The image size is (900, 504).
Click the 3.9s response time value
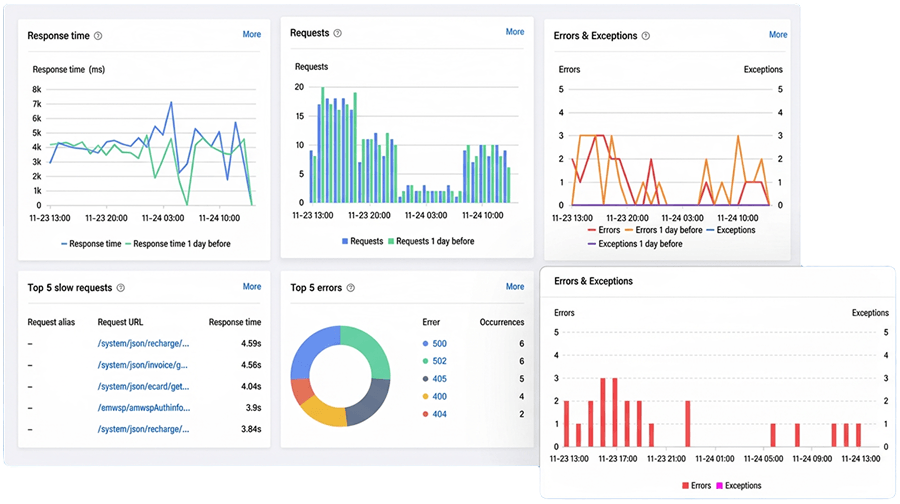click(253, 408)
